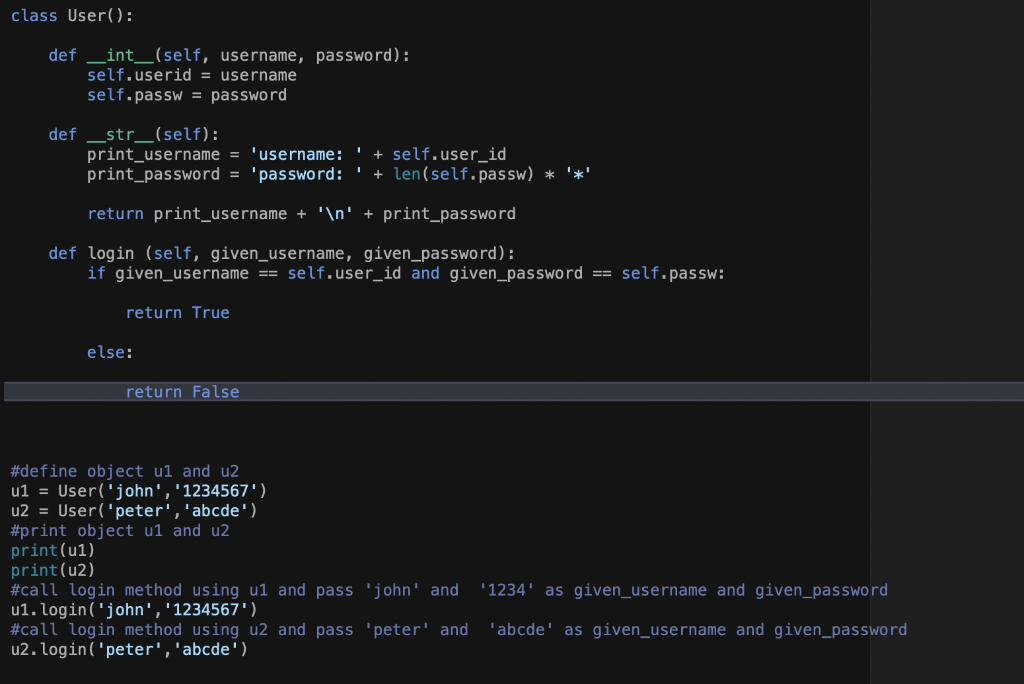Click the "'\n'" string in return statement

[334, 214]
